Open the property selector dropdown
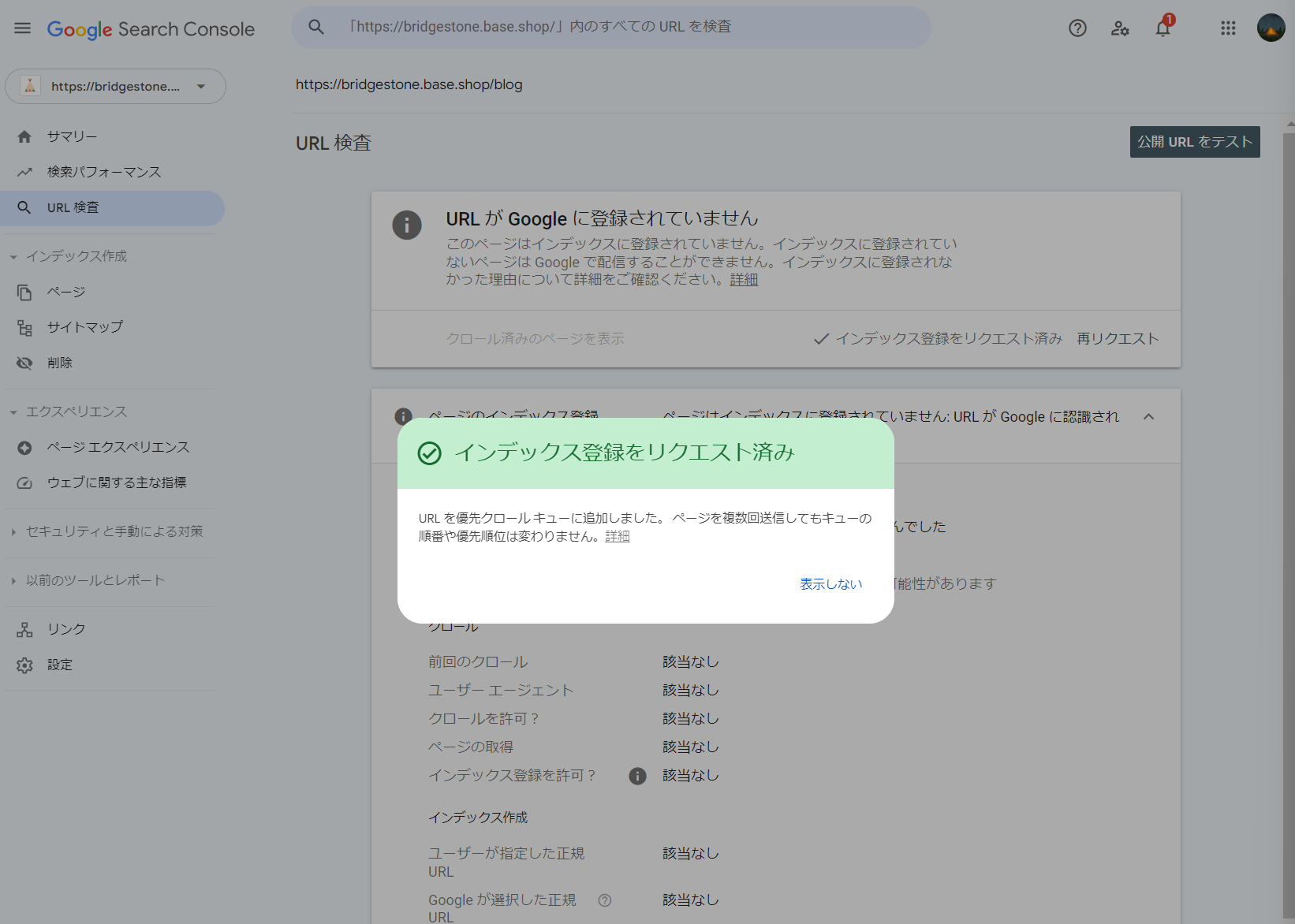Viewport: 1295px width, 924px height. (x=115, y=87)
